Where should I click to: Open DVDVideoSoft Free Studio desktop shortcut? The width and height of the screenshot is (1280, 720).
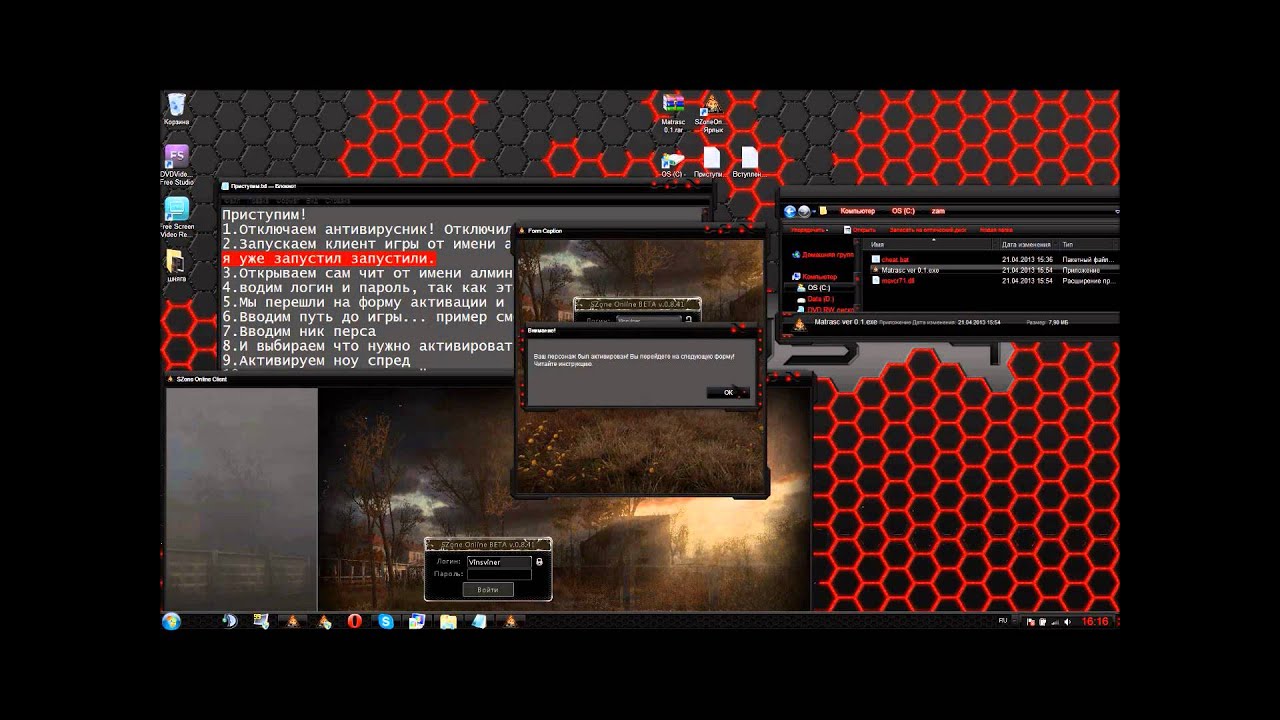point(176,165)
